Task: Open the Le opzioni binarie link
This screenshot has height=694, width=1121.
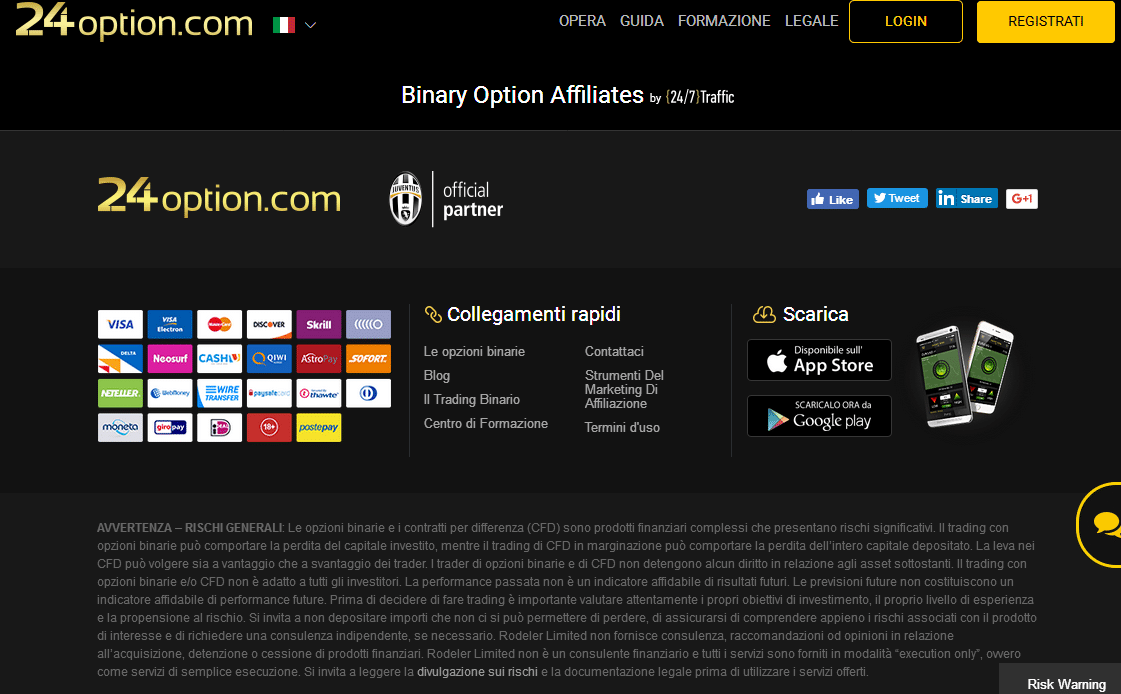Action: [474, 352]
